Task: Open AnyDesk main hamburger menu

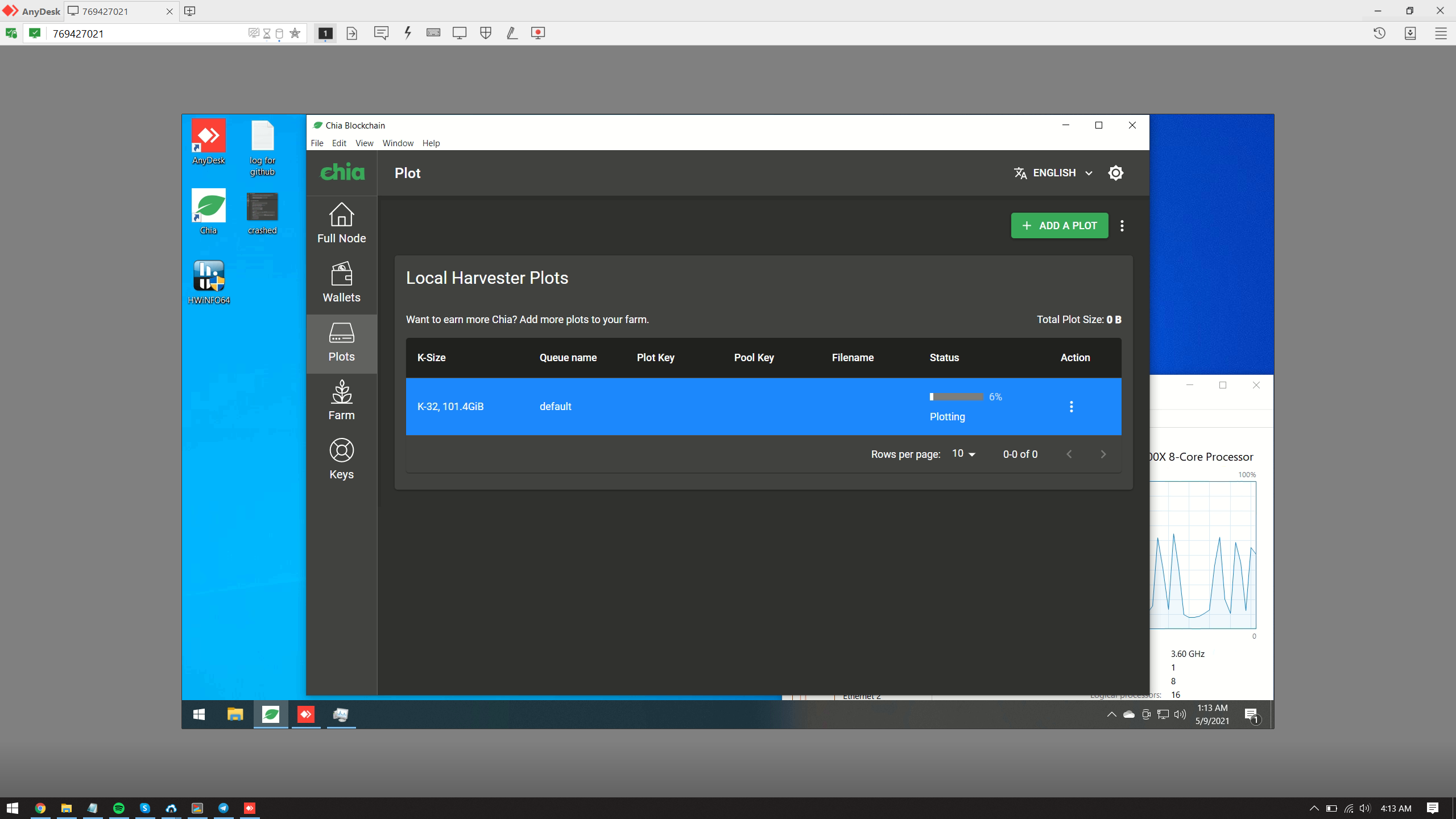Action: (1441, 34)
